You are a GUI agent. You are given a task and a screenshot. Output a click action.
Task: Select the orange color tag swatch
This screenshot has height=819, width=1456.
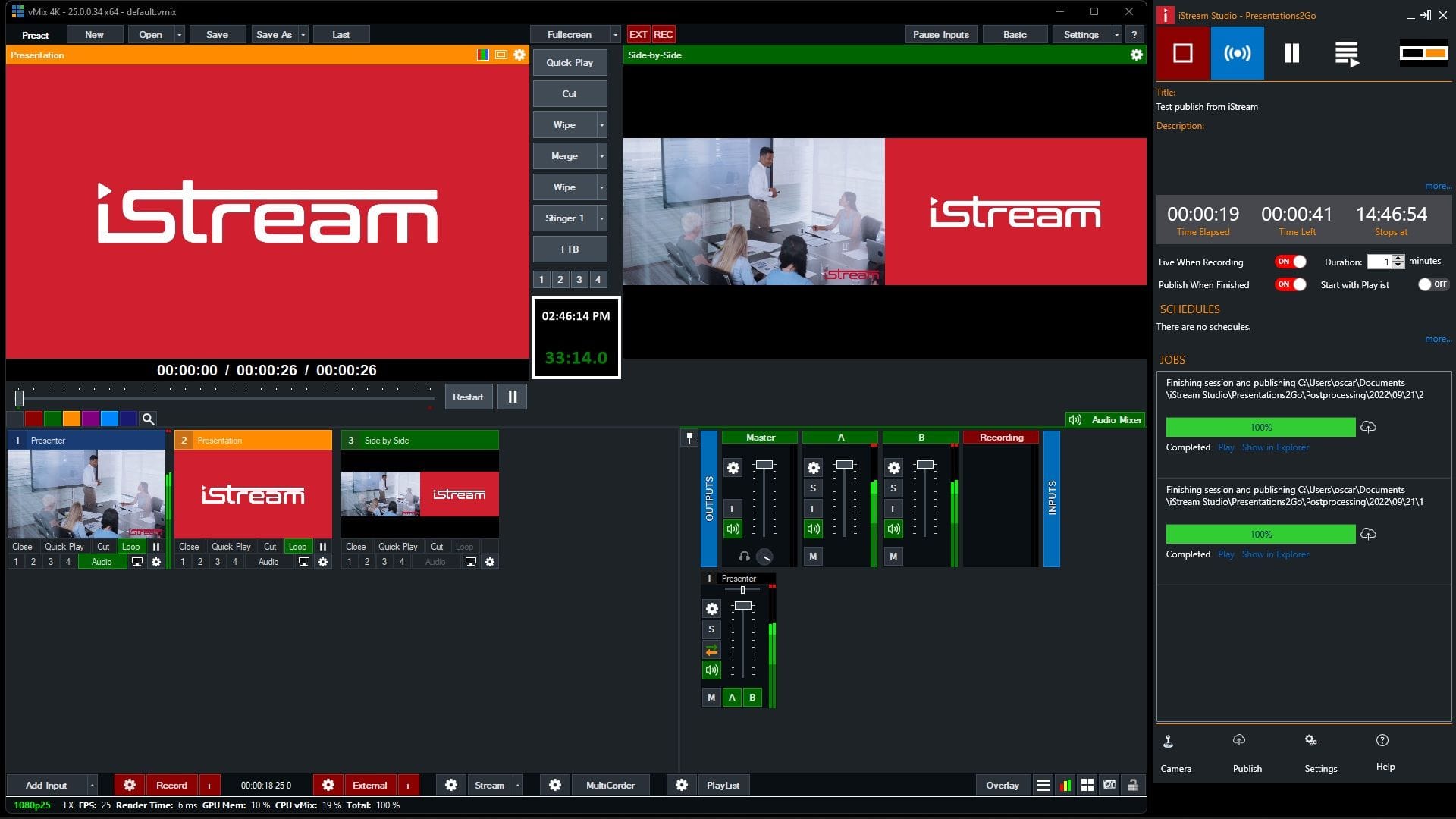click(x=71, y=419)
